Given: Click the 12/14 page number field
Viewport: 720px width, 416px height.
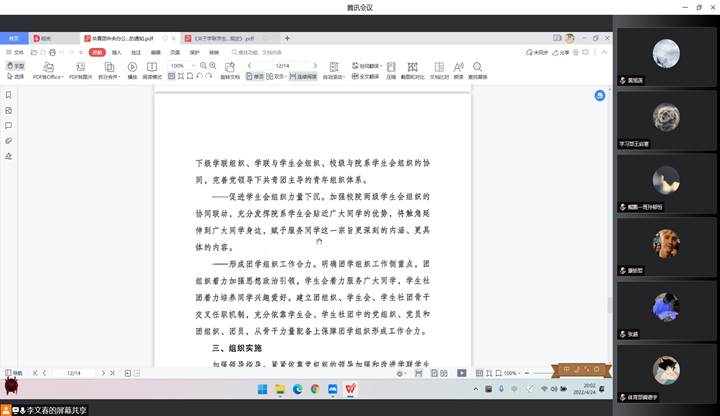Looking at the screenshot, I should point(283,66).
